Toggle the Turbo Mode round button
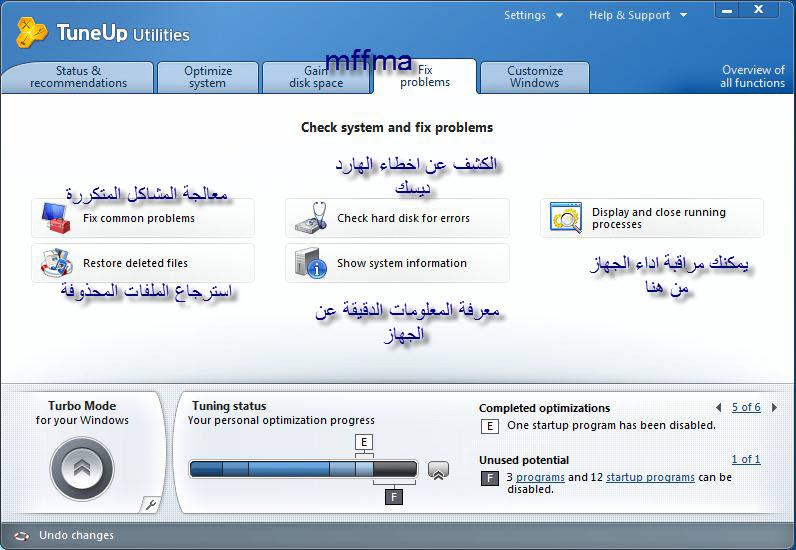 (82, 468)
